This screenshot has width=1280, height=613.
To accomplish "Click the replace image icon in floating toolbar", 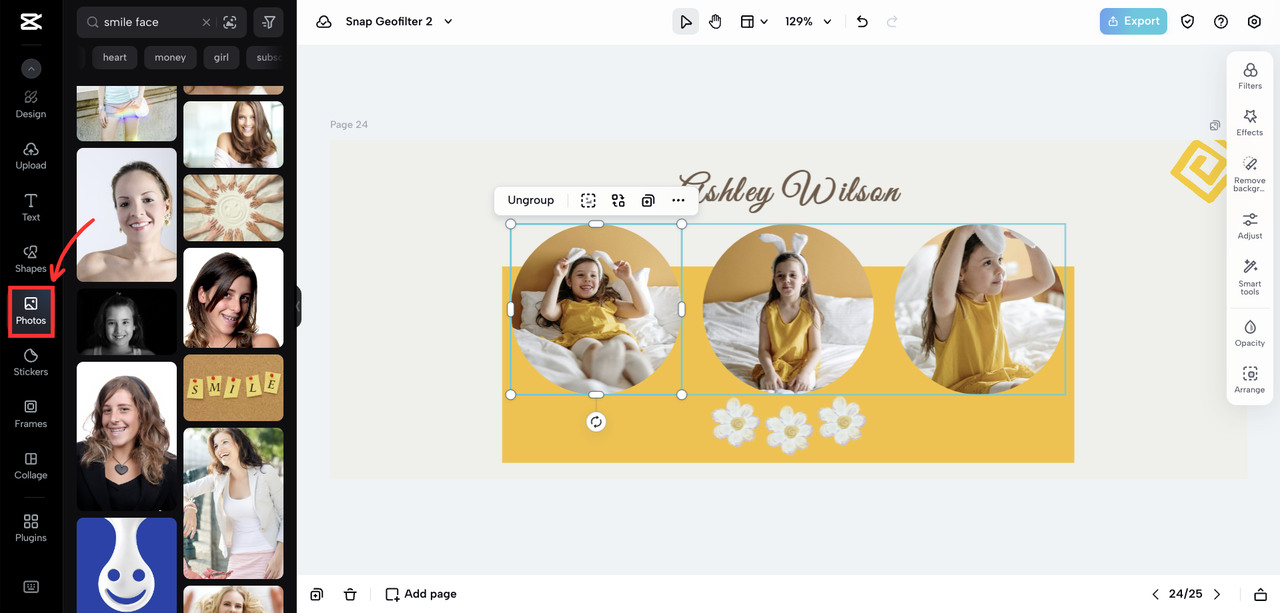I will click(x=618, y=201).
